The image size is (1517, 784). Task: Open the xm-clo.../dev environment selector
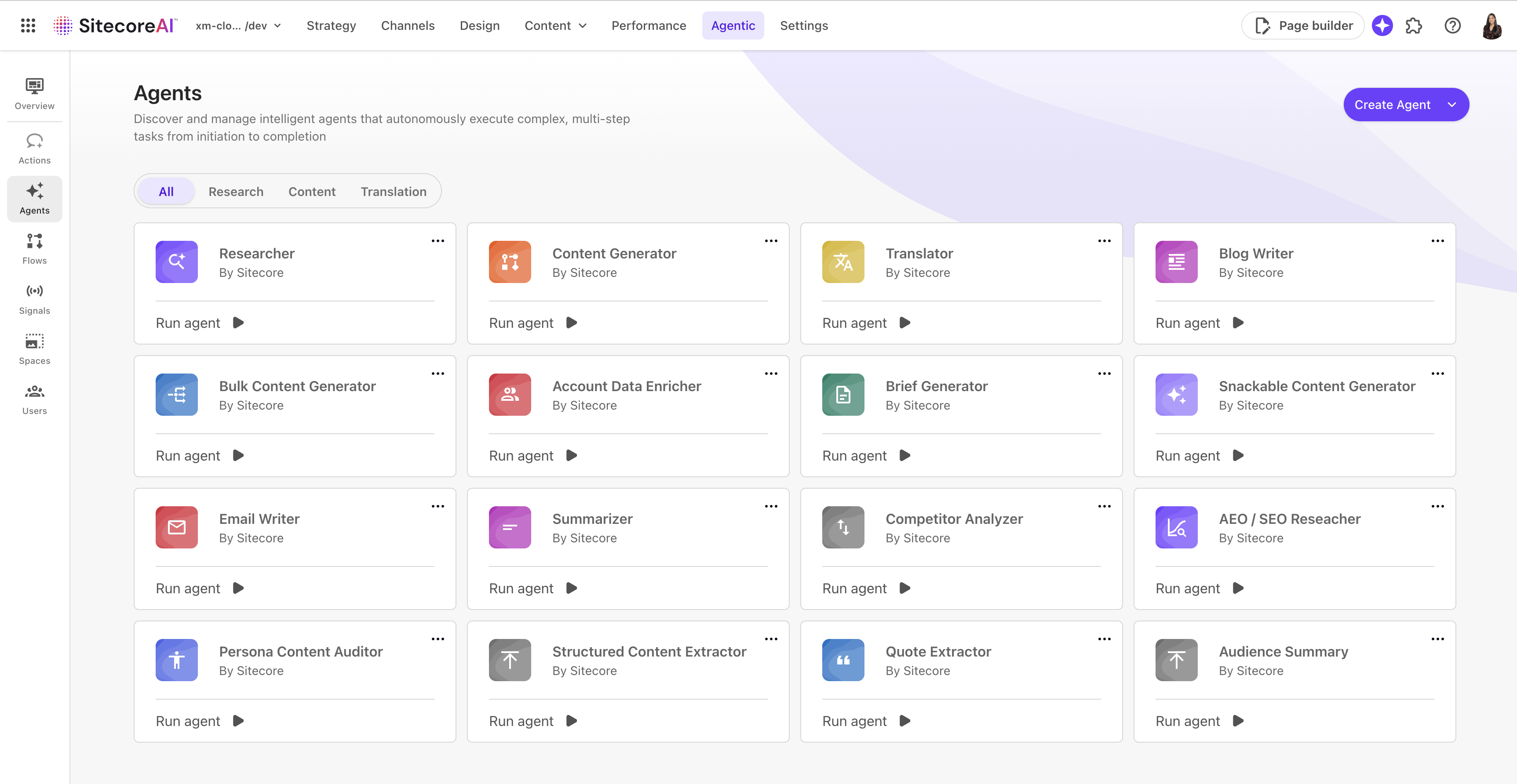tap(238, 25)
